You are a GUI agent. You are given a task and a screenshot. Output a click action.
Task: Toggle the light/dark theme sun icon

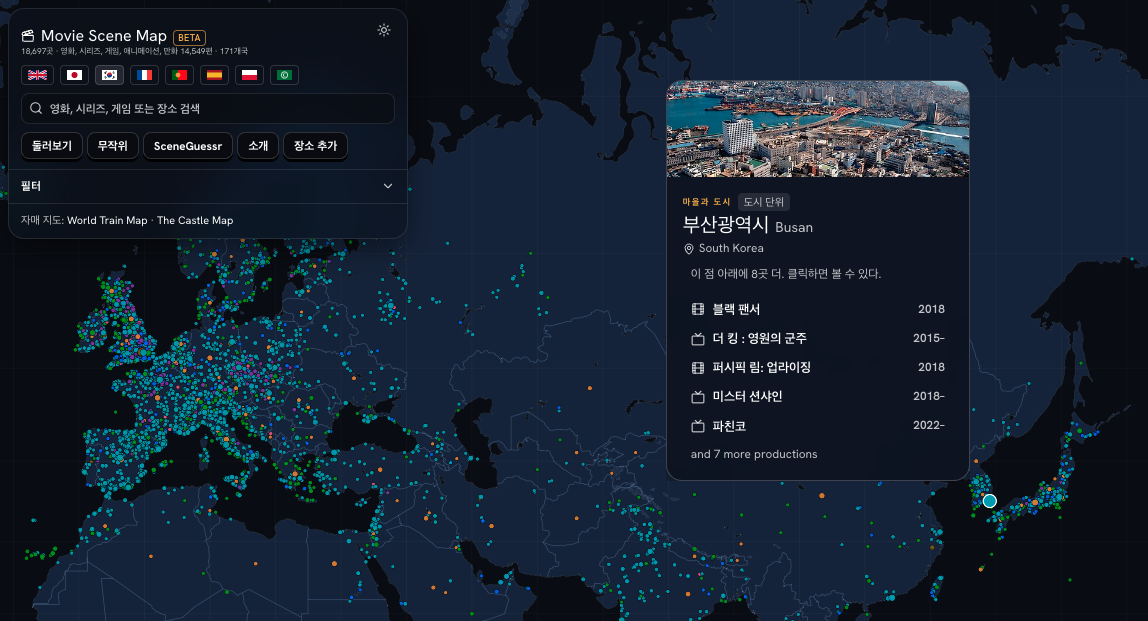tap(384, 30)
